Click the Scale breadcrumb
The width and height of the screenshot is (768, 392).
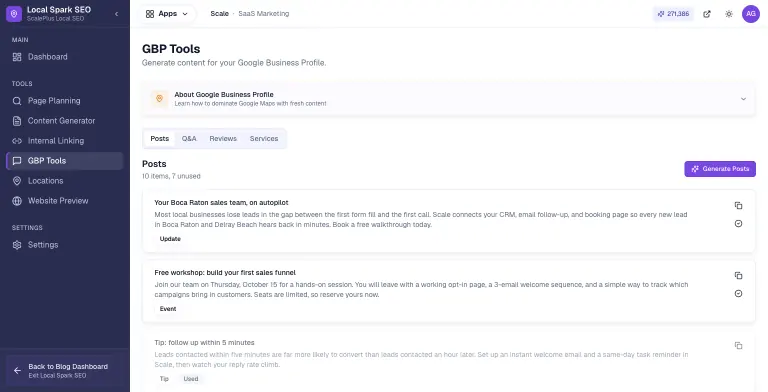tap(219, 14)
